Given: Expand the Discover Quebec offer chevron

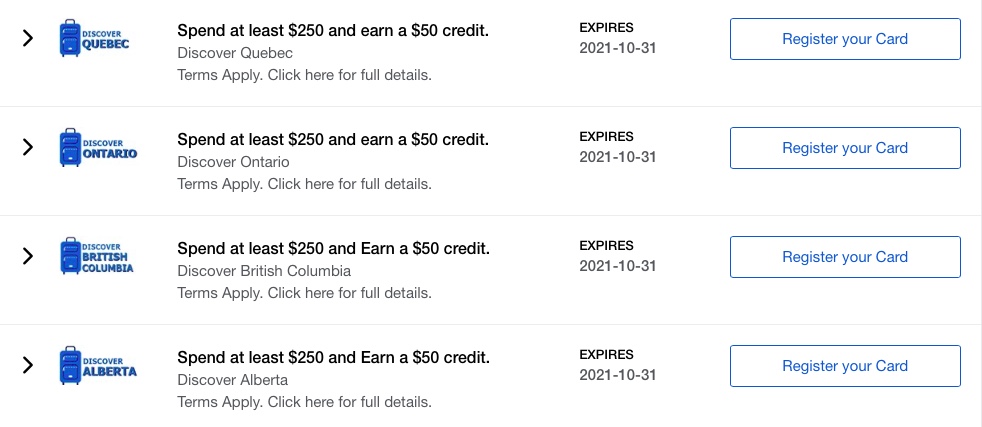Looking at the screenshot, I should (x=28, y=39).
